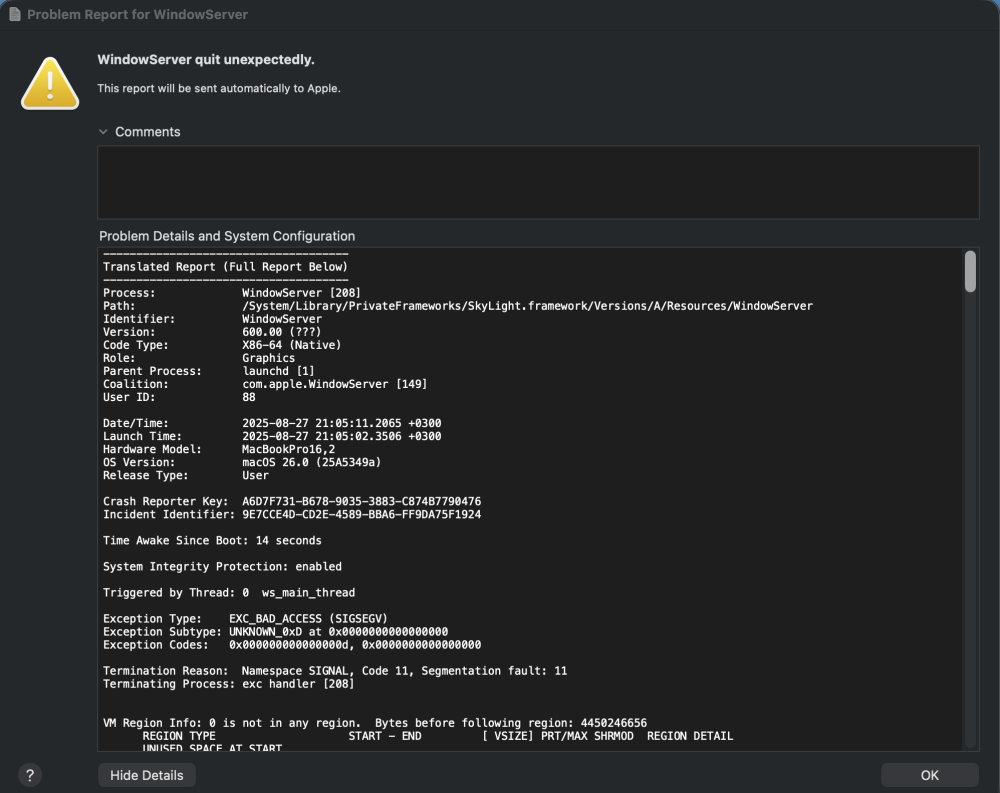
Task: Click the Identifier value 'WindowServer'
Action: tap(282, 319)
